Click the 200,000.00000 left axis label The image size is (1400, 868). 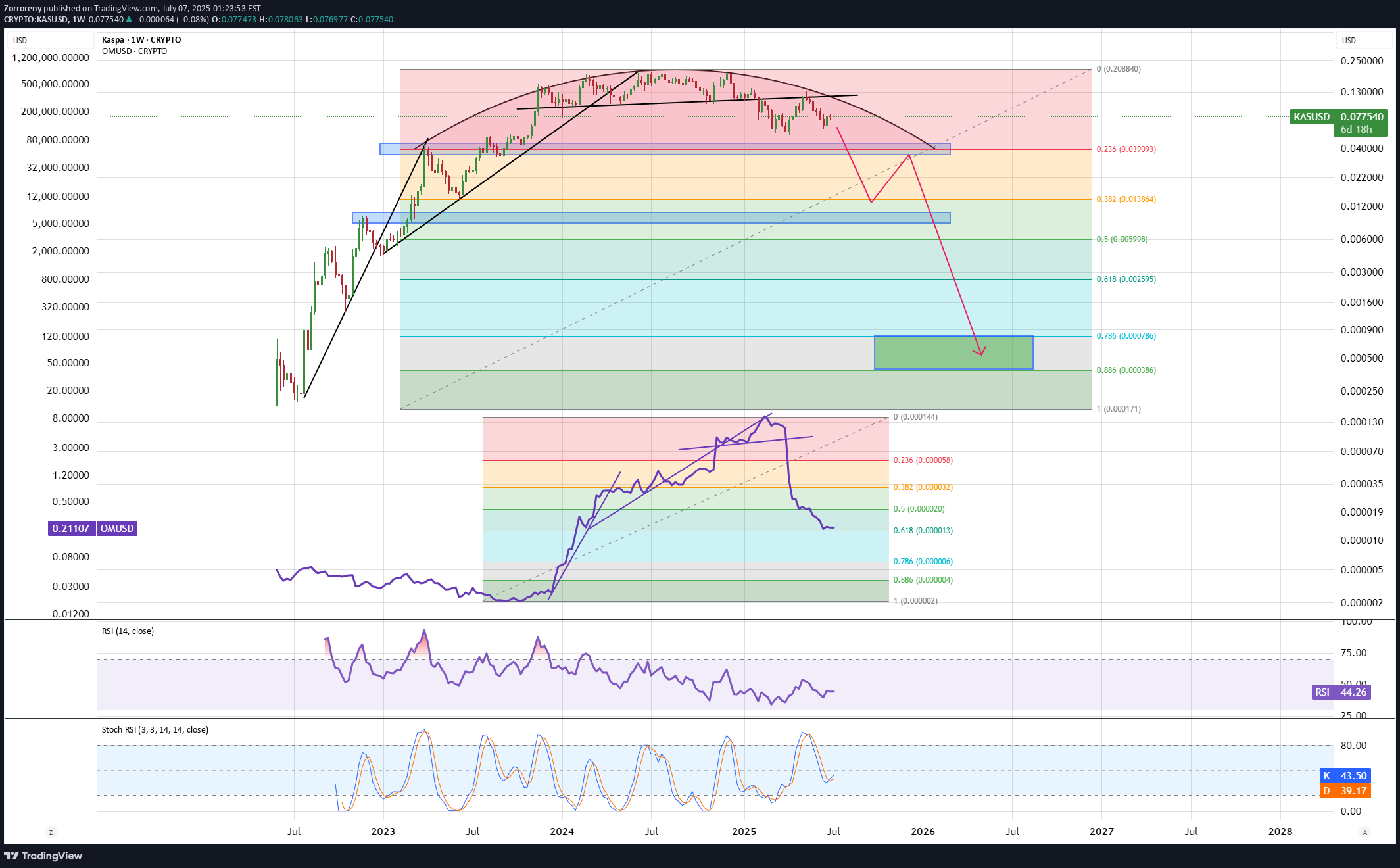55,112
